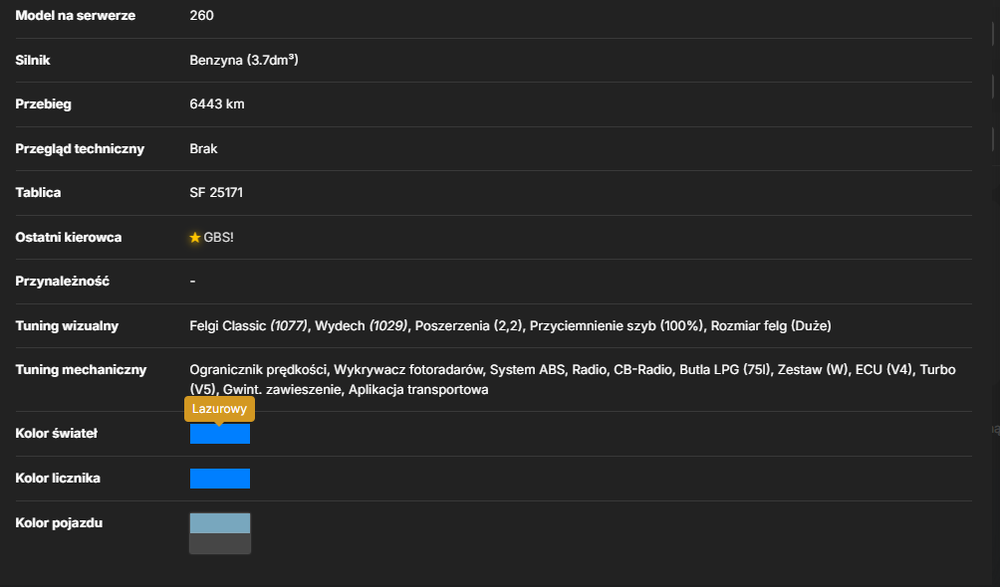Click the Zestaw (W) entry
Image resolution: width=1000 pixels, height=587 pixels.
813,370
